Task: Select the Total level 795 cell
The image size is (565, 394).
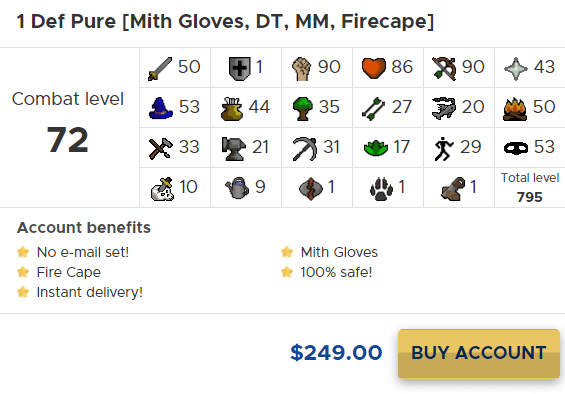Action: tap(530, 187)
